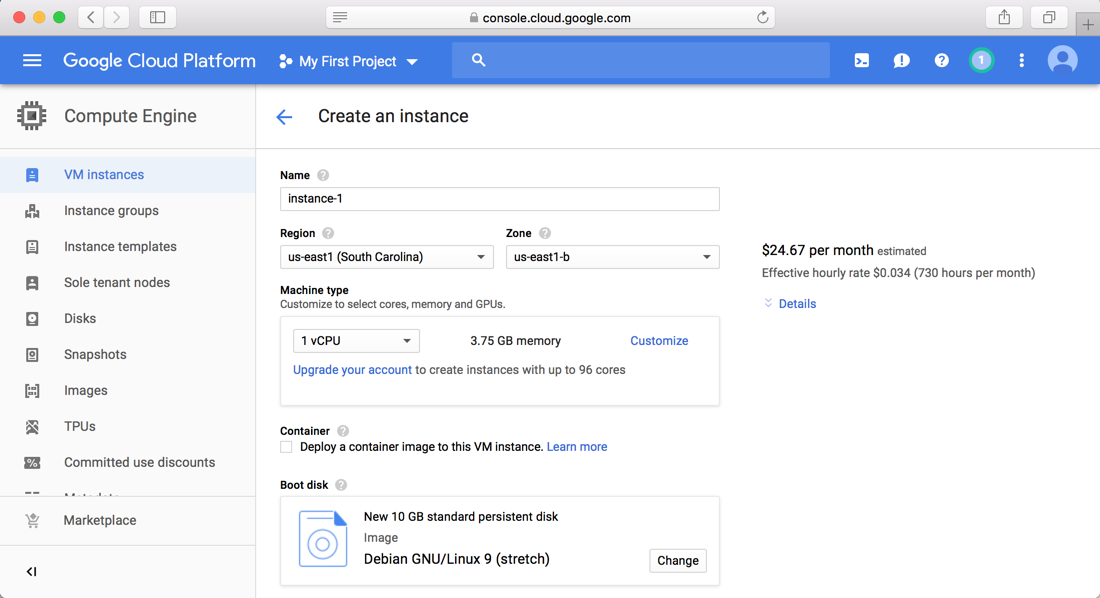Open Snapshots from the sidebar
The image size is (1100, 598).
click(95, 355)
